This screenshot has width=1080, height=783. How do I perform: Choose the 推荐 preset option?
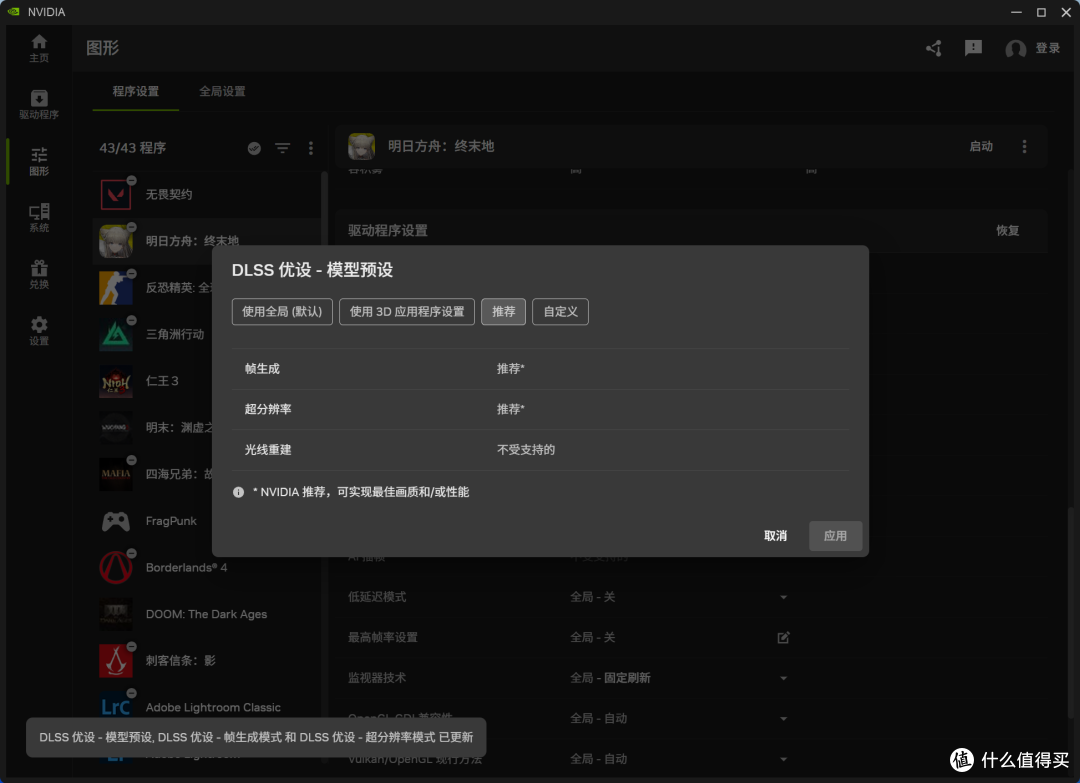(x=503, y=312)
